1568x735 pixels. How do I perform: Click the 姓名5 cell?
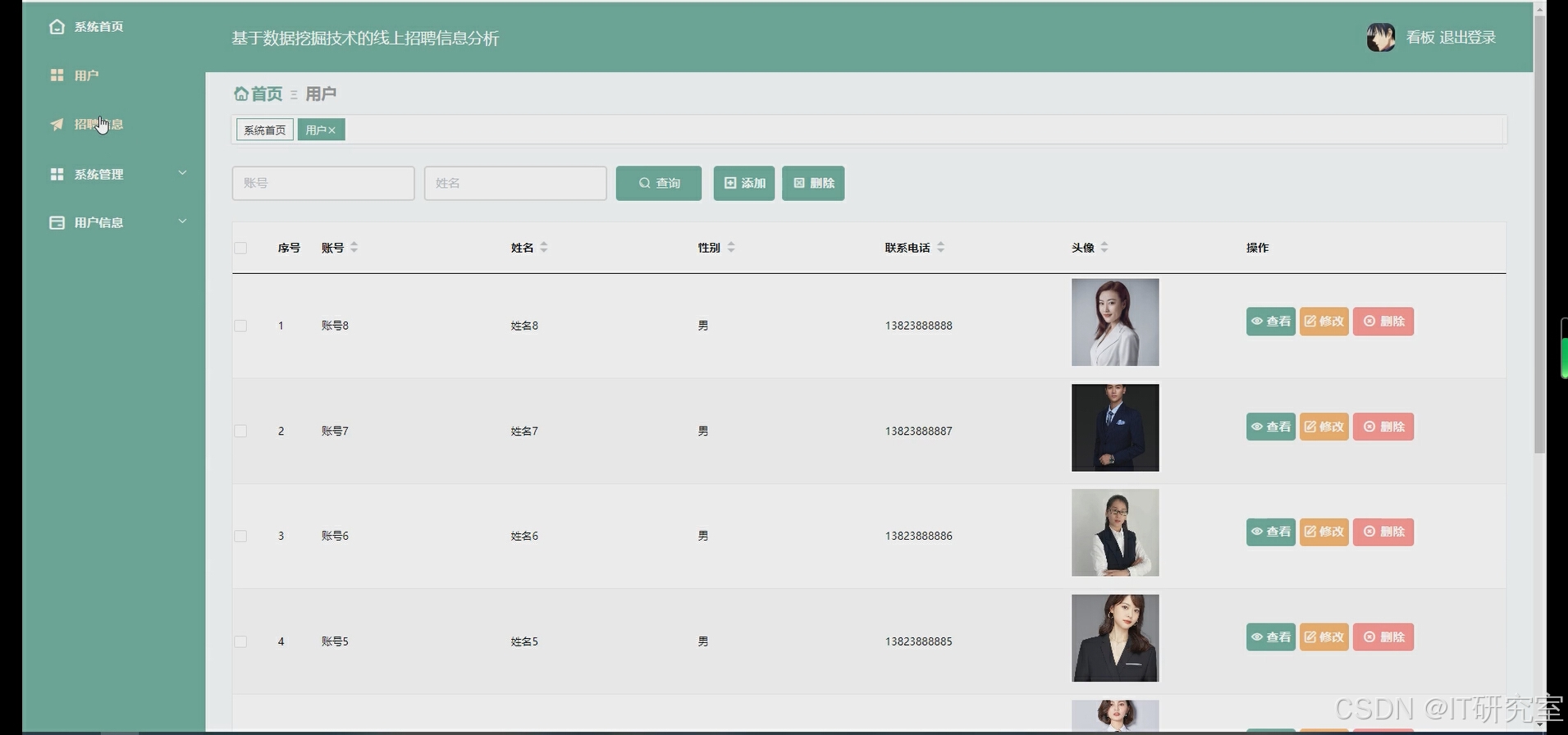[x=524, y=641]
